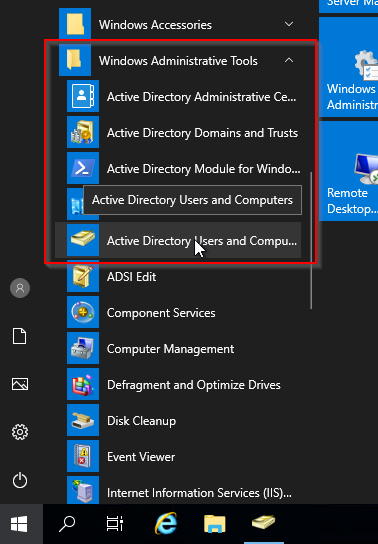Open Active Directory Module for Windows PowerShell icon

tap(83, 168)
